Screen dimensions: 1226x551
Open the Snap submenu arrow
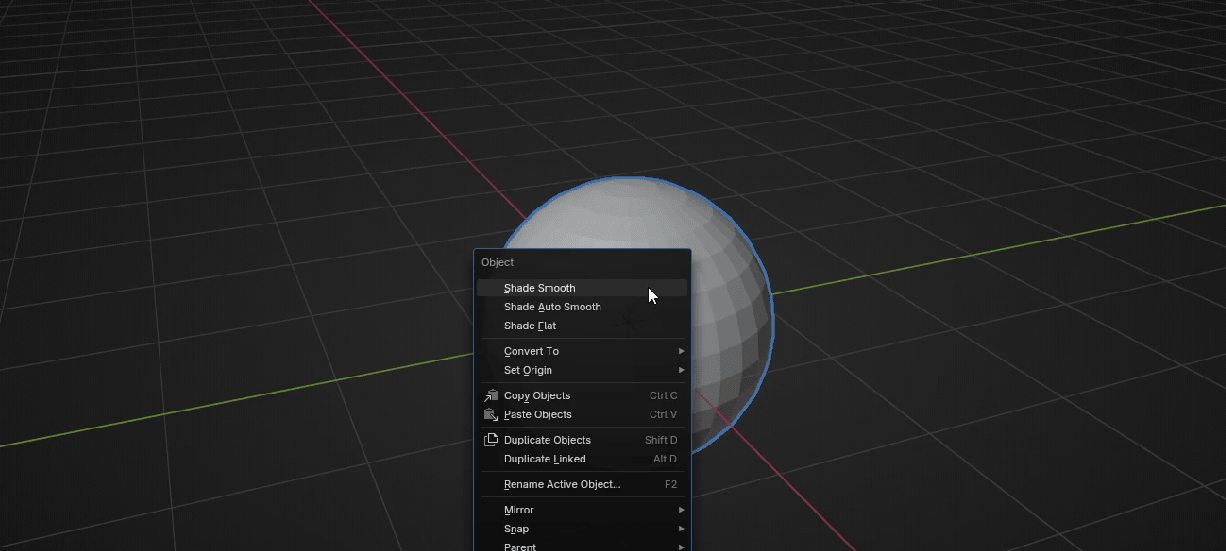pyautogui.click(x=681, y=529)
